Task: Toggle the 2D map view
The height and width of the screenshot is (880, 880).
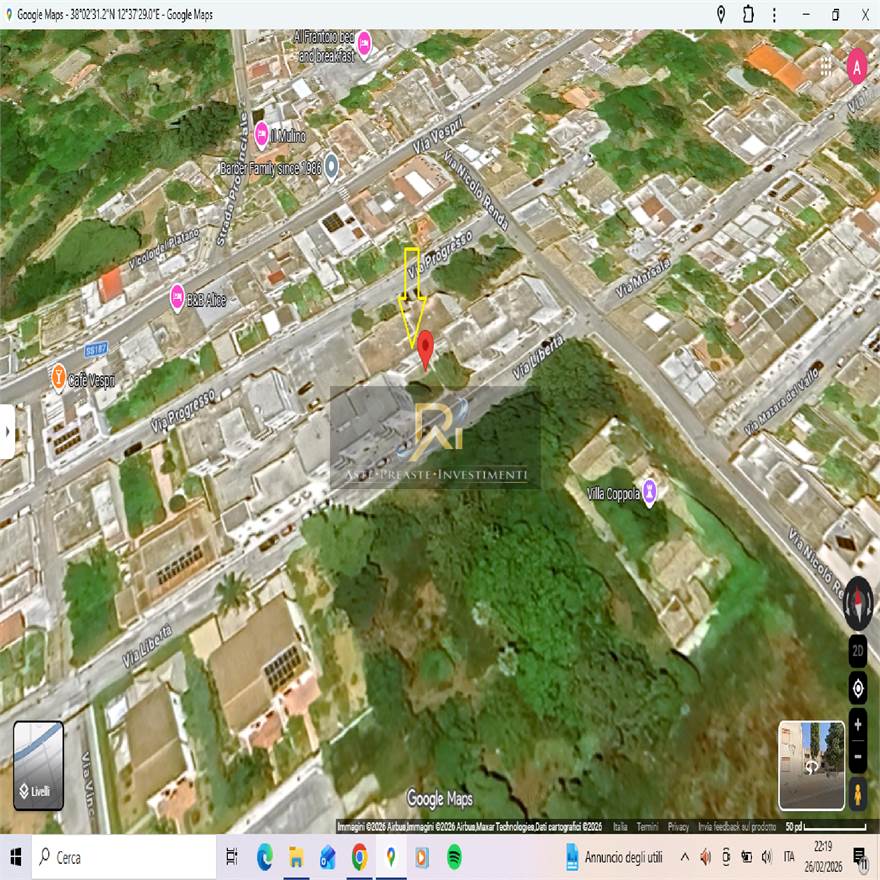Action: pyautogui.click(x=858, y=649)
